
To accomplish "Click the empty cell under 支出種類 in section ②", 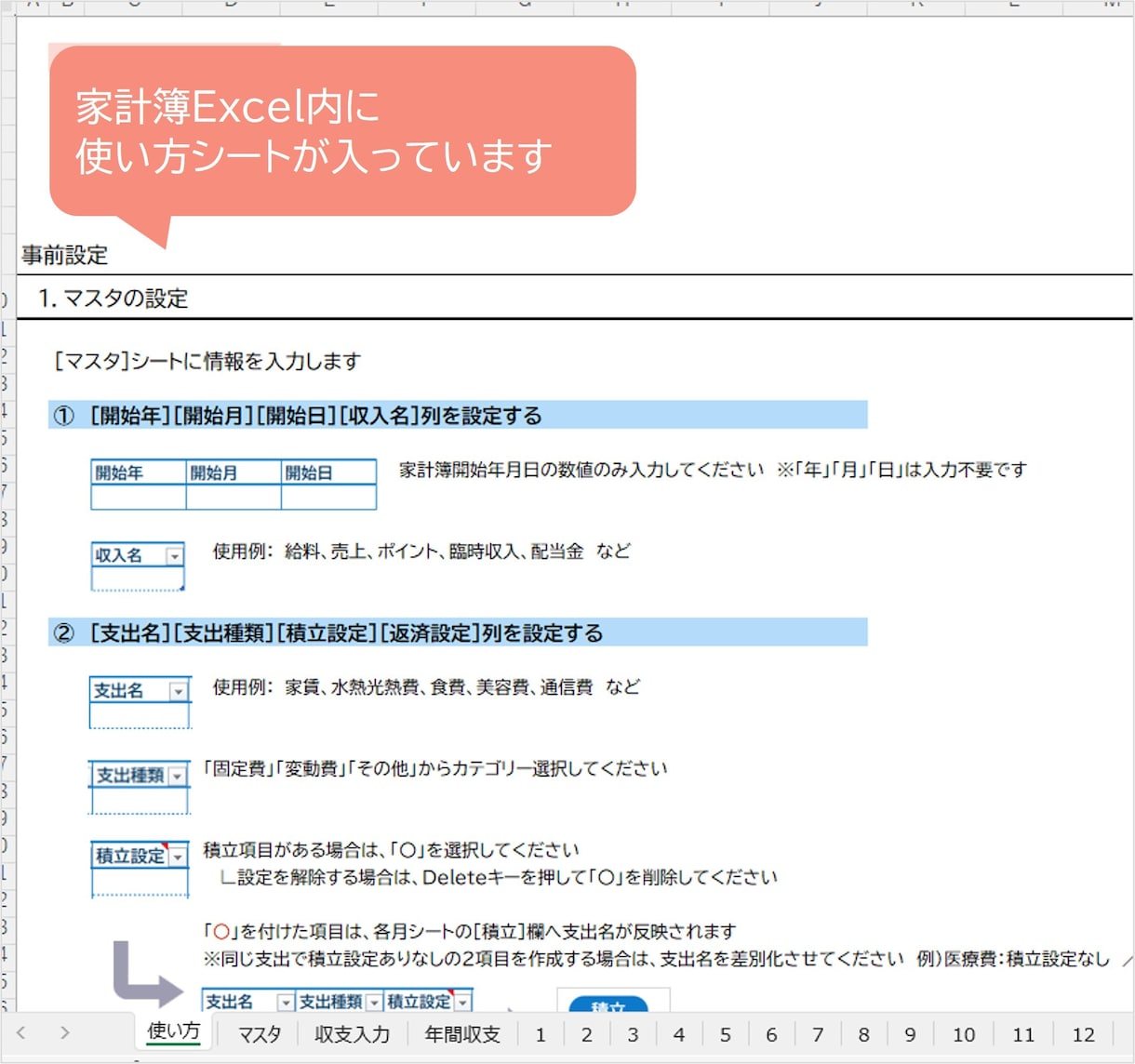I will coord(139,800).
